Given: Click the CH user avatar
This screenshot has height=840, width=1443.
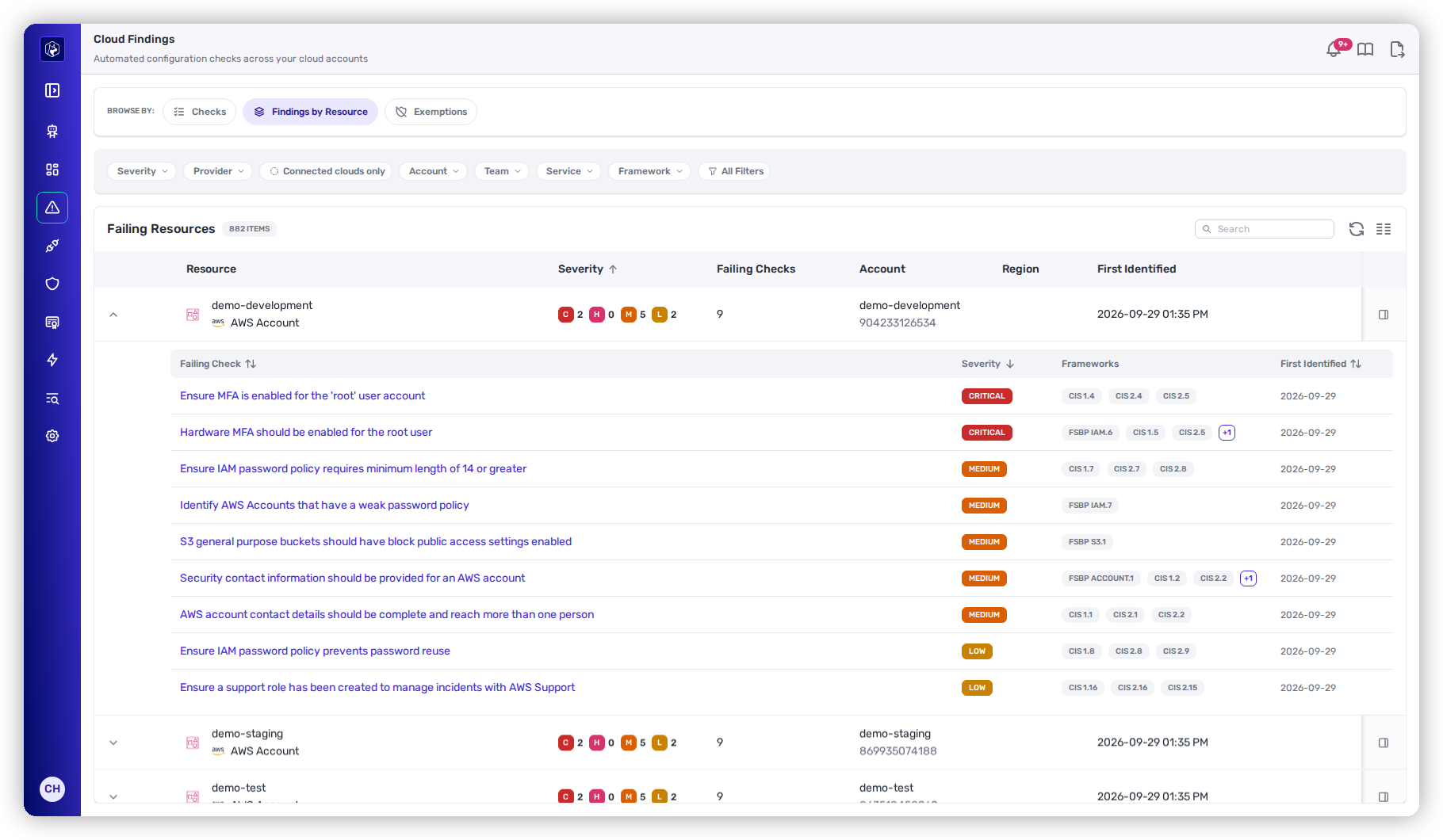Looking at the screenshot, I should click(52, 788).
